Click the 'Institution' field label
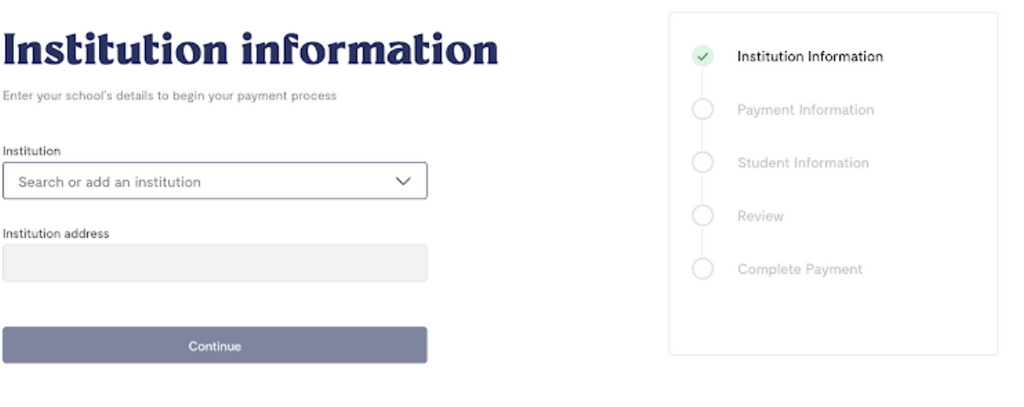The height and width of the screenshot is (407, 1024). coord(32,151)
